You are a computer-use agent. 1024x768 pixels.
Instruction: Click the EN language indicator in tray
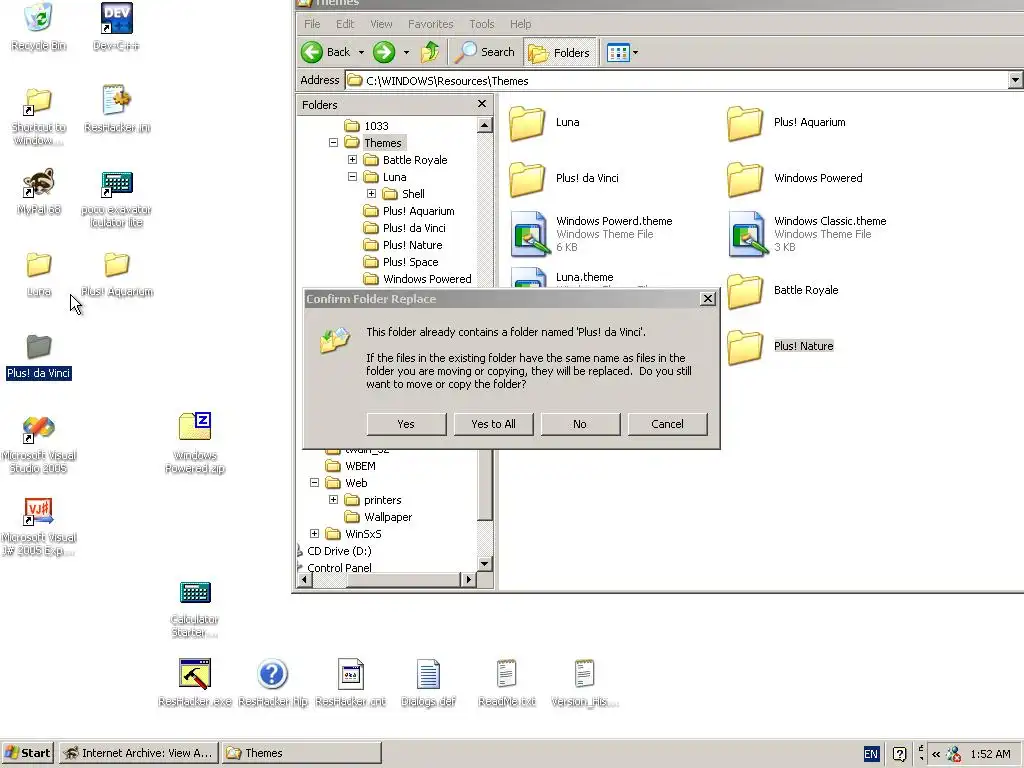pos(871,754)
